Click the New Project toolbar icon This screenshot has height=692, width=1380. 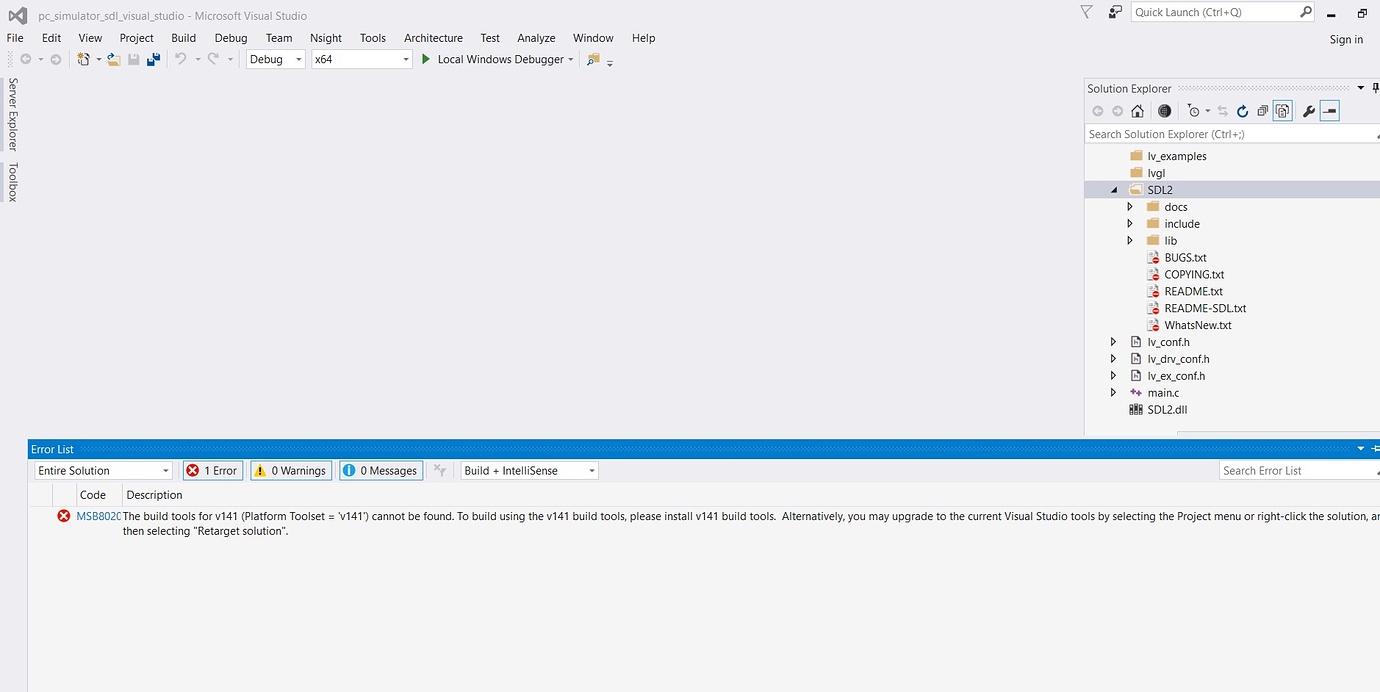84,59
